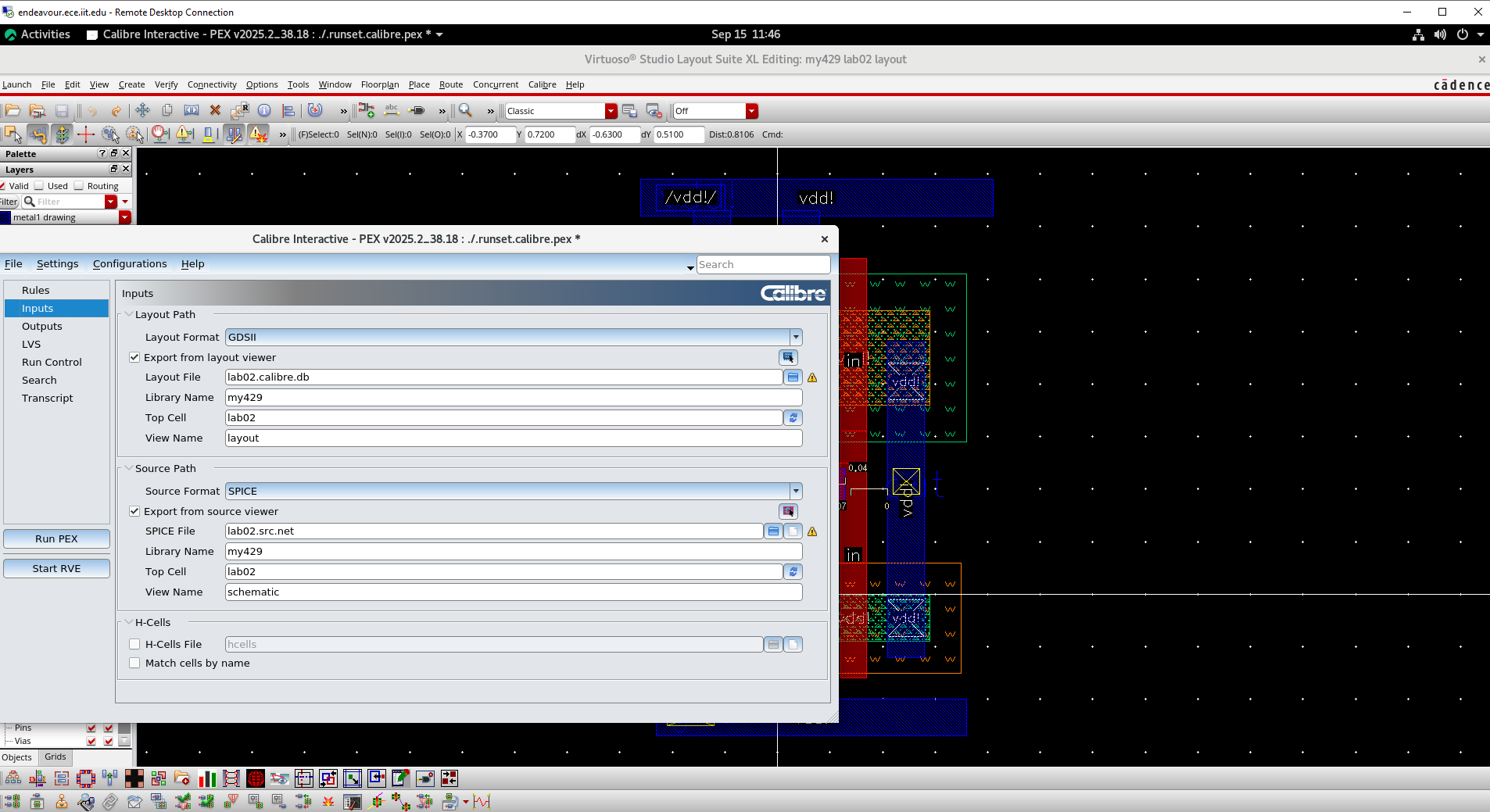Click the source viewer export icon in Calibre
The image size is (1490, 812).
click(788, 511)
